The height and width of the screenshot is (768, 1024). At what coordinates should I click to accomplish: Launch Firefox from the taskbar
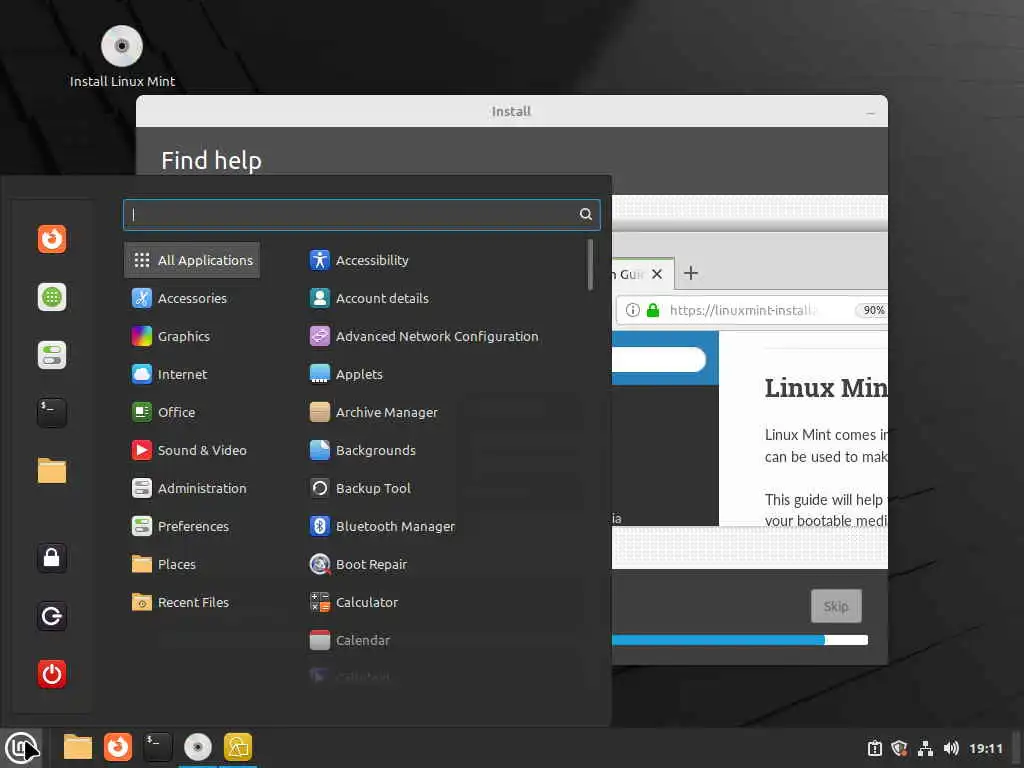pyautogui.click(x=118, y=747)
